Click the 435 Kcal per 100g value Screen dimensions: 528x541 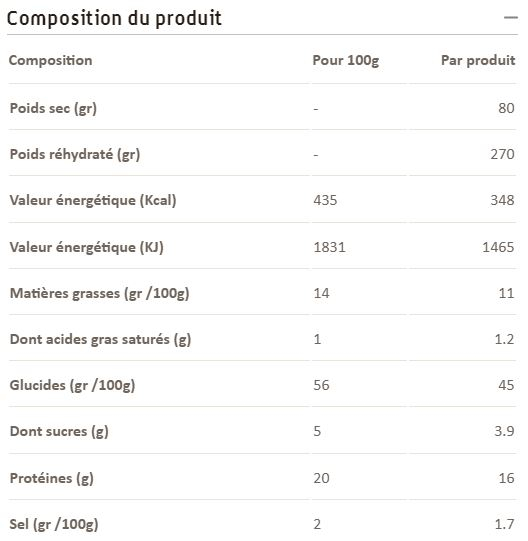click(325, 200)
